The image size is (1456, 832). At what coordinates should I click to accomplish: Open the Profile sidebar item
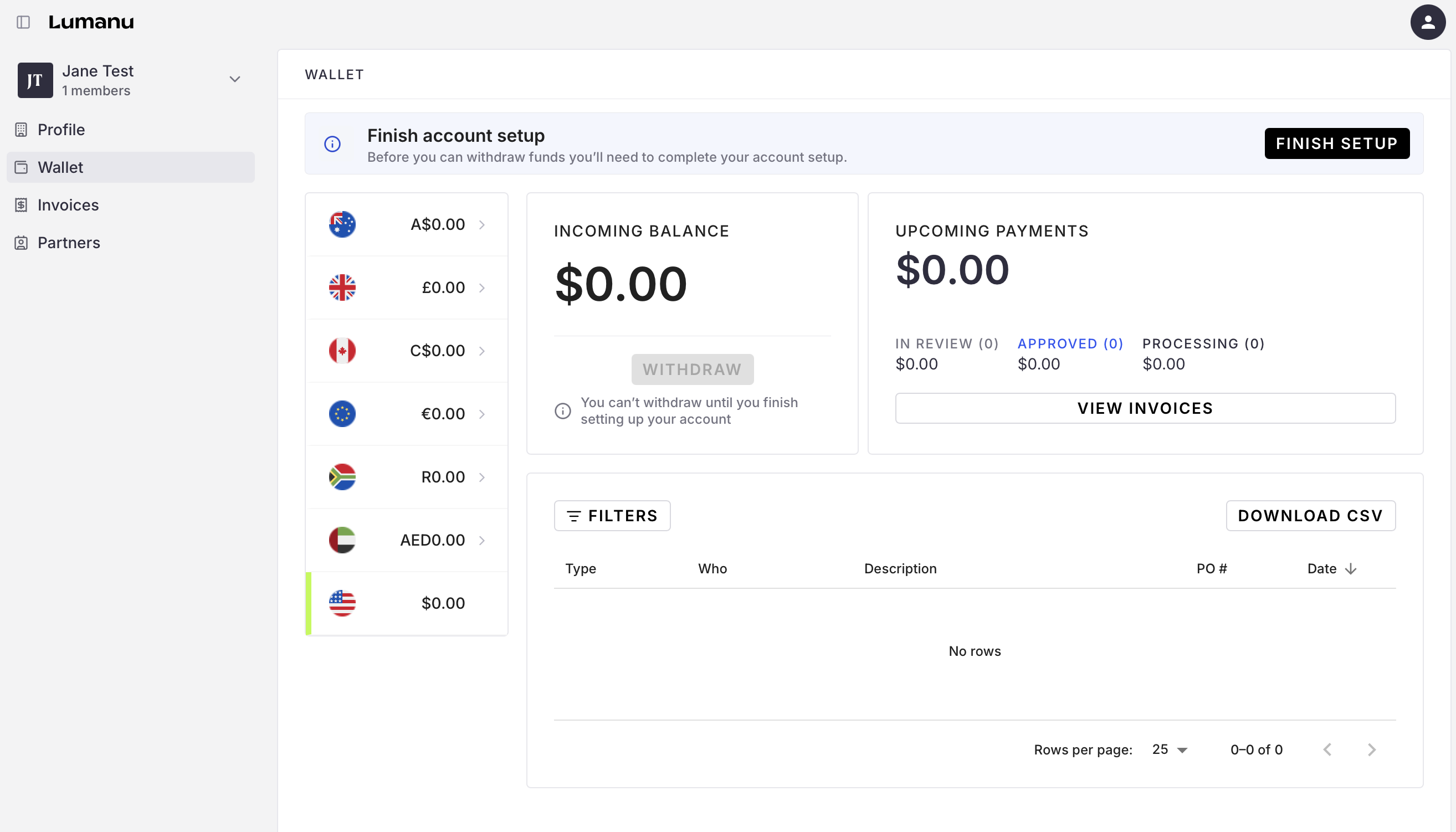(61, 130)
